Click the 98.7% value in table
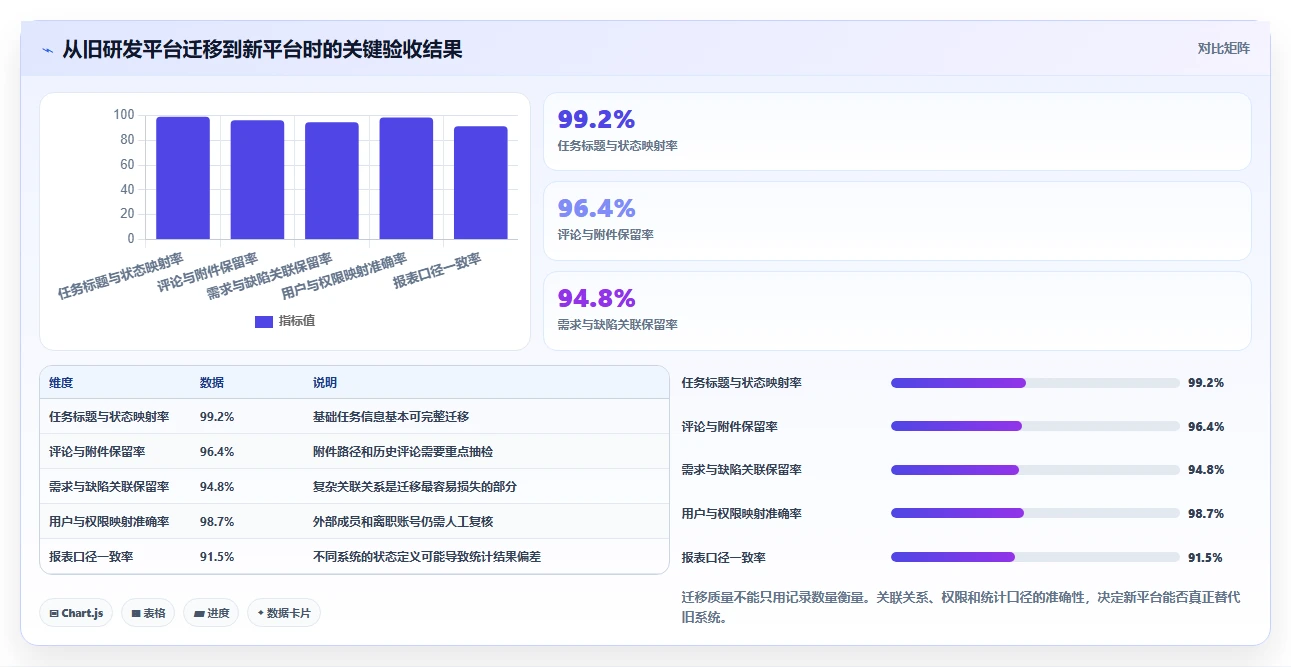This screenshot has height=667, width=1291. (x=217, y=521)
